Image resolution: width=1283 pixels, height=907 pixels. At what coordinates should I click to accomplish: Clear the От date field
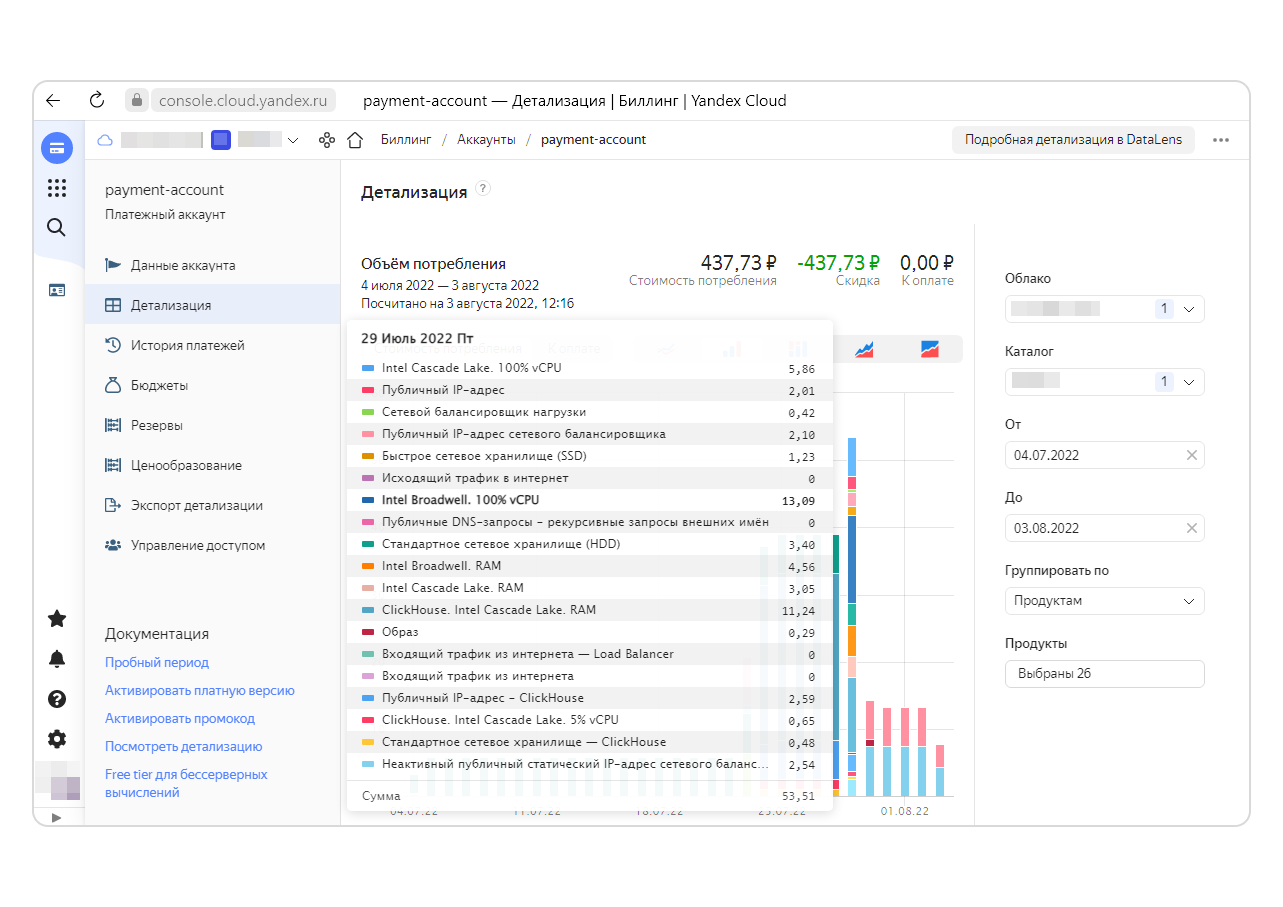click(x=1191, y=455)
